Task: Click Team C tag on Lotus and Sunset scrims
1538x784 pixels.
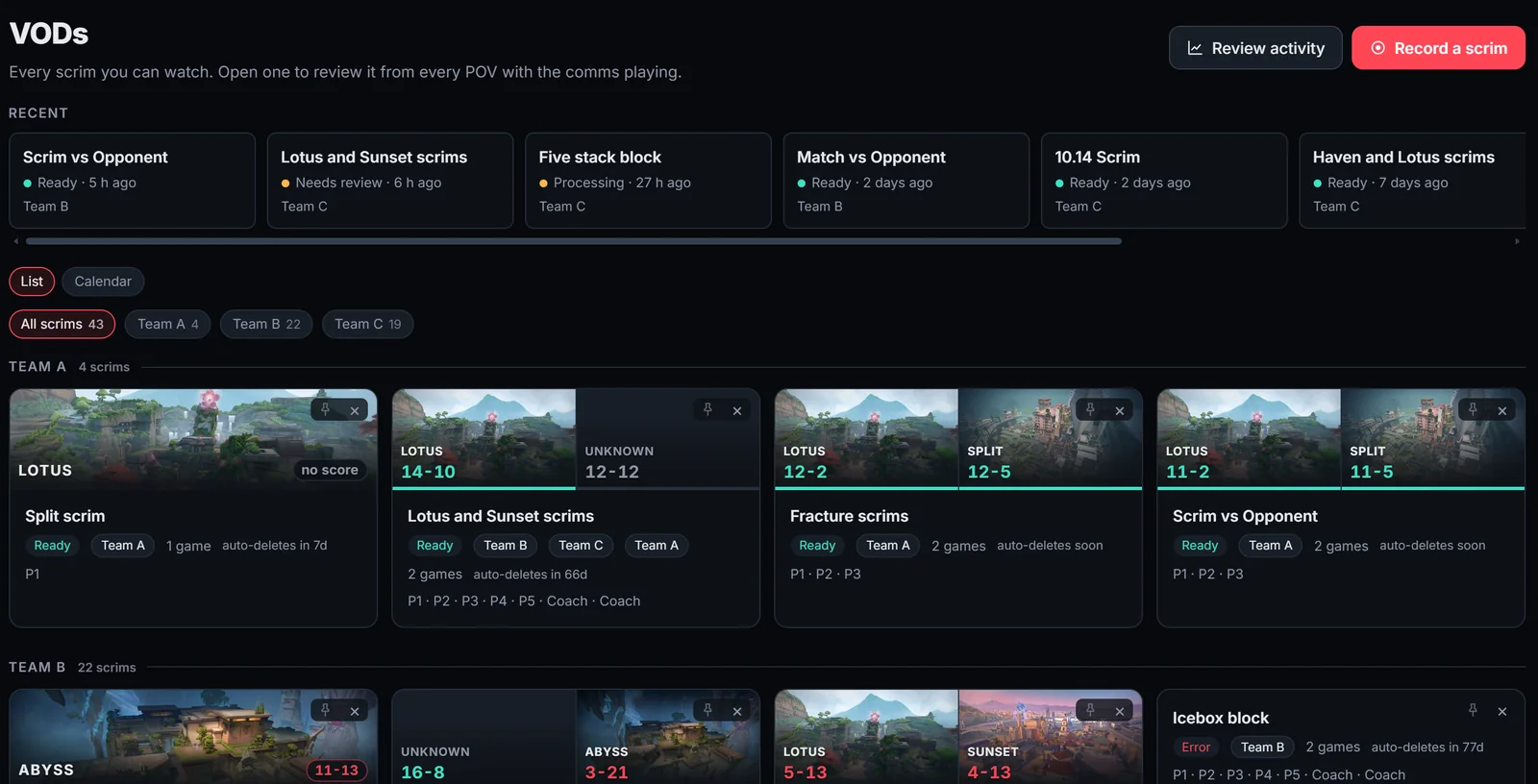Action: click(x=581, y=545)
